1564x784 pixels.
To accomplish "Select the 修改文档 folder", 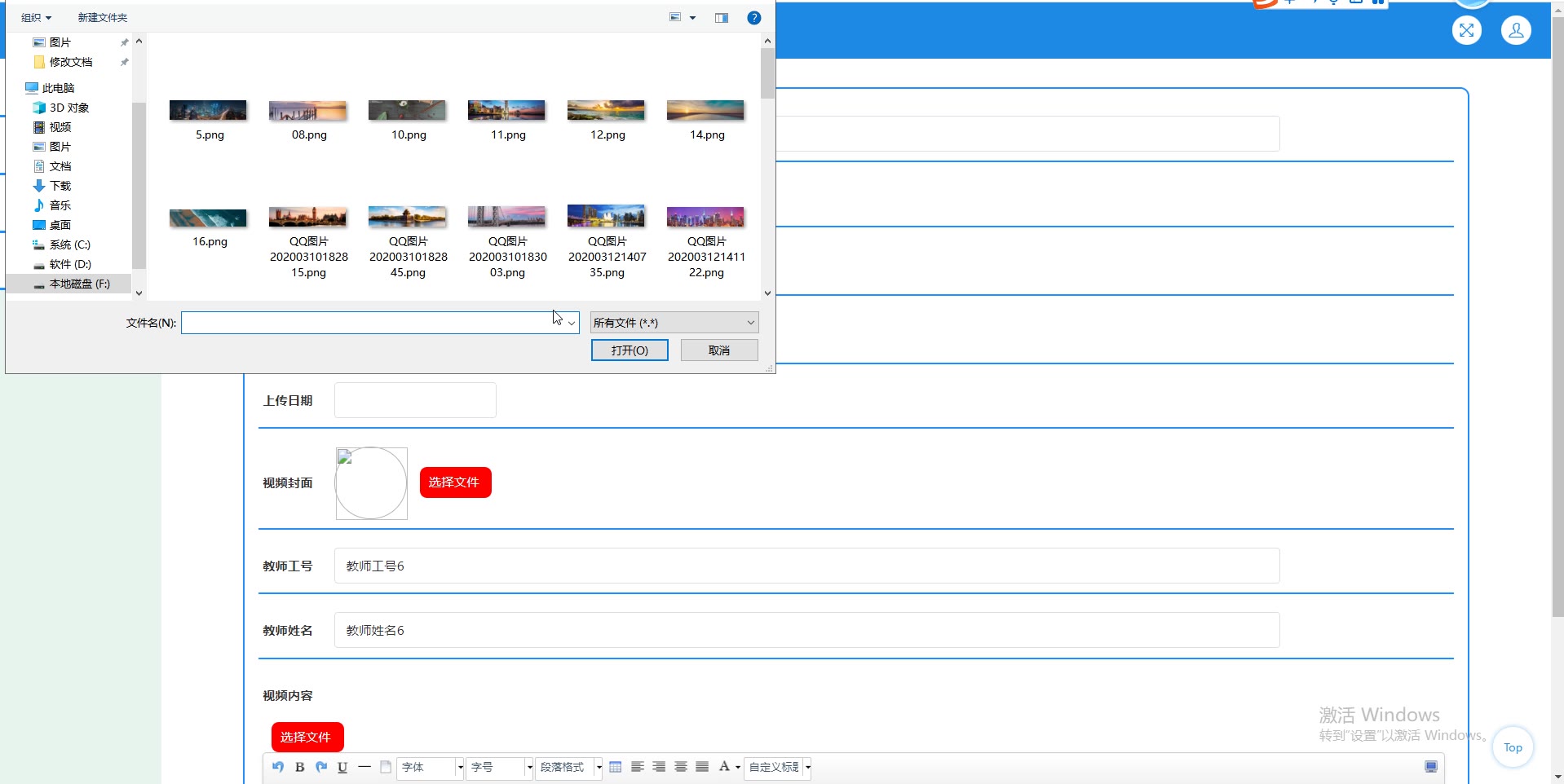I will click(70, 62).
